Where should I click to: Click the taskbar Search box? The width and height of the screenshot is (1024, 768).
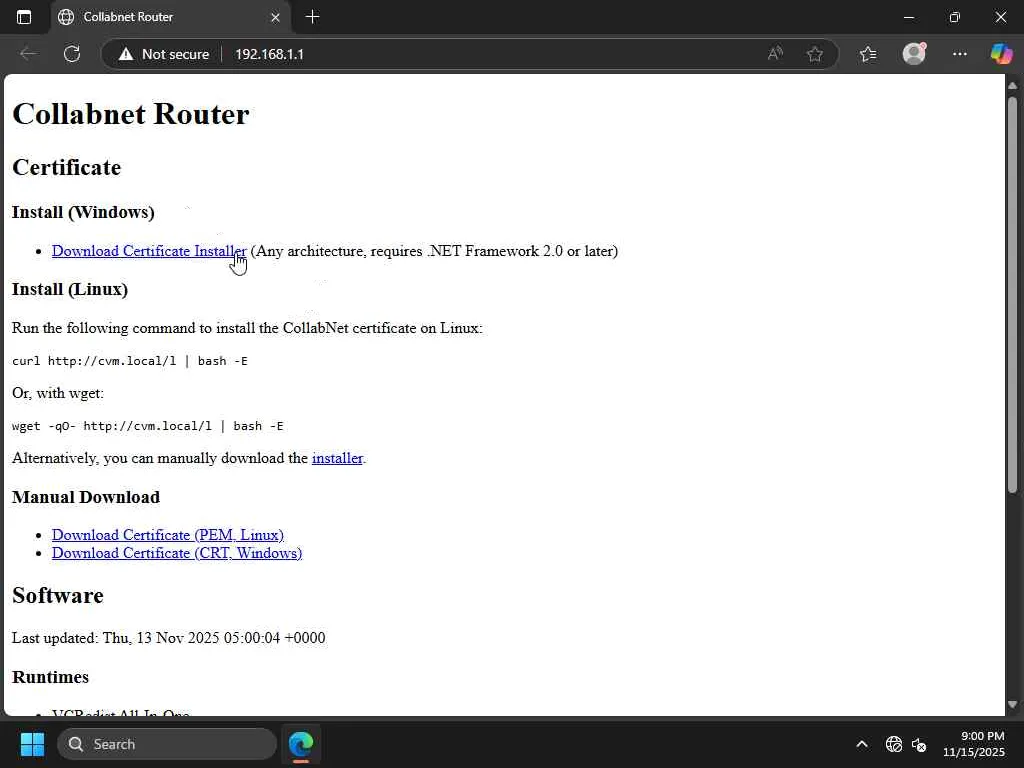pos(167,744)
